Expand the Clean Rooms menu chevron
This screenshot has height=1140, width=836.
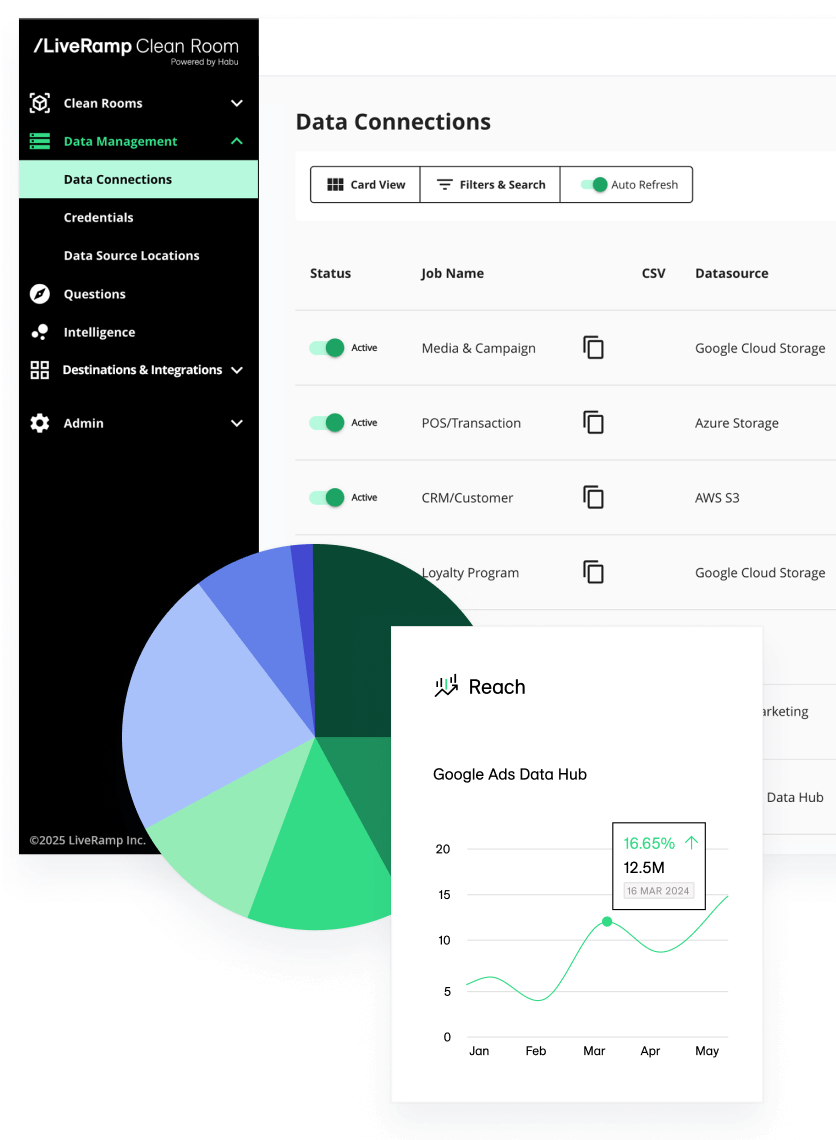pos(236,103)
